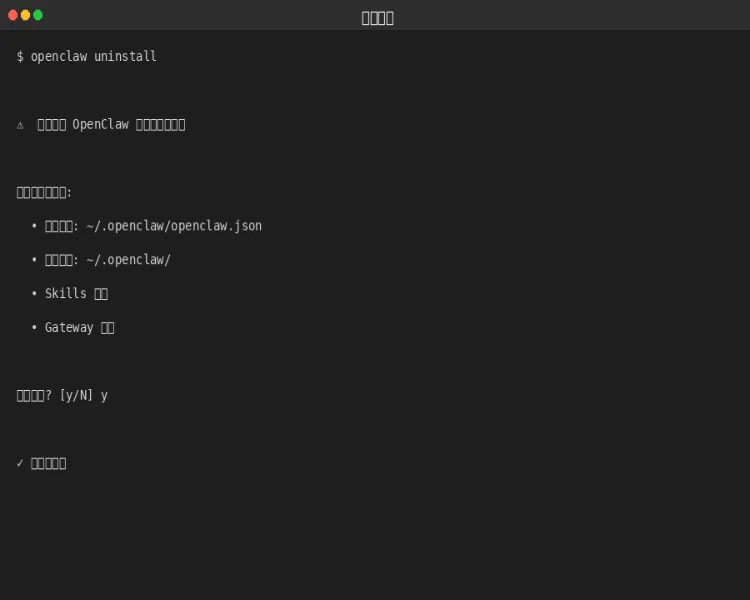The width and height of the screenshot is (750, 600).
Task: Click the checkmark icon on last line
Action: coord(20,463)
